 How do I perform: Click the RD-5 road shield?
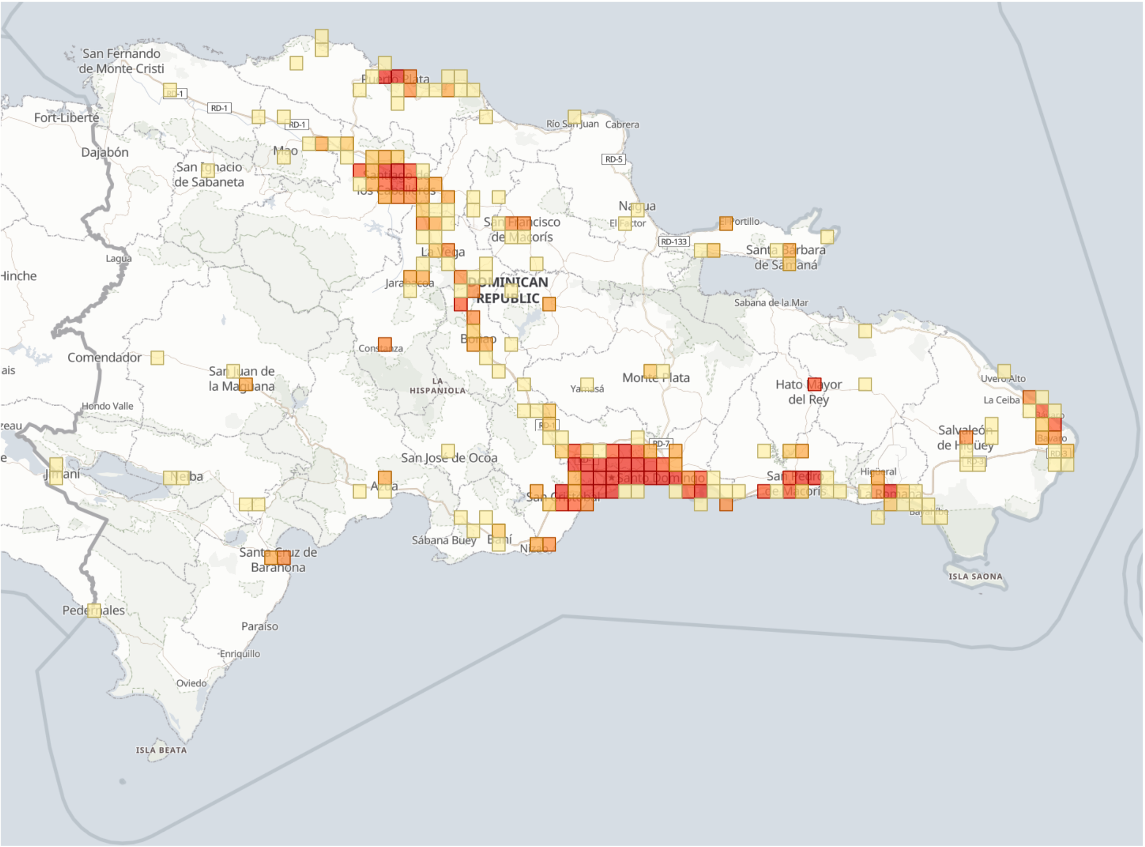click(x=613, y=159)
